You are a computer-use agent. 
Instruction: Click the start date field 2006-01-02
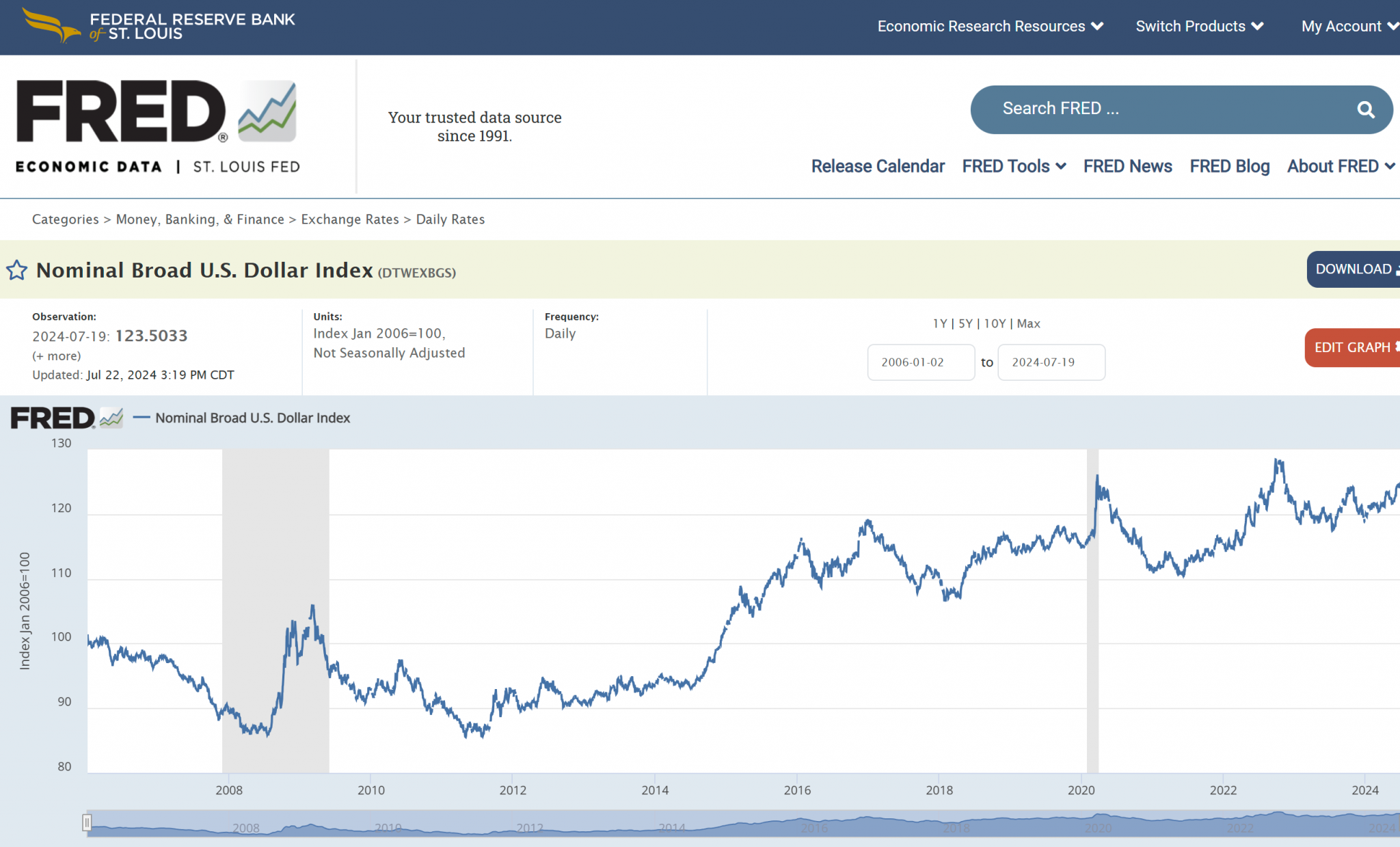pyautogui.click(x=921, y=362)
